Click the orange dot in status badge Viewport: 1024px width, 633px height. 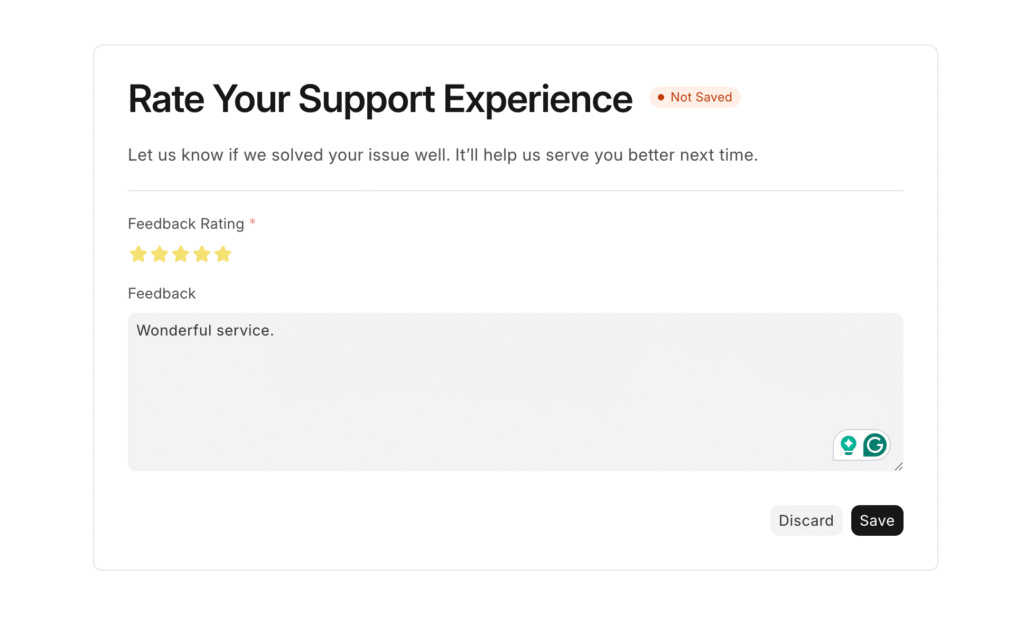[x=661, y=97]
